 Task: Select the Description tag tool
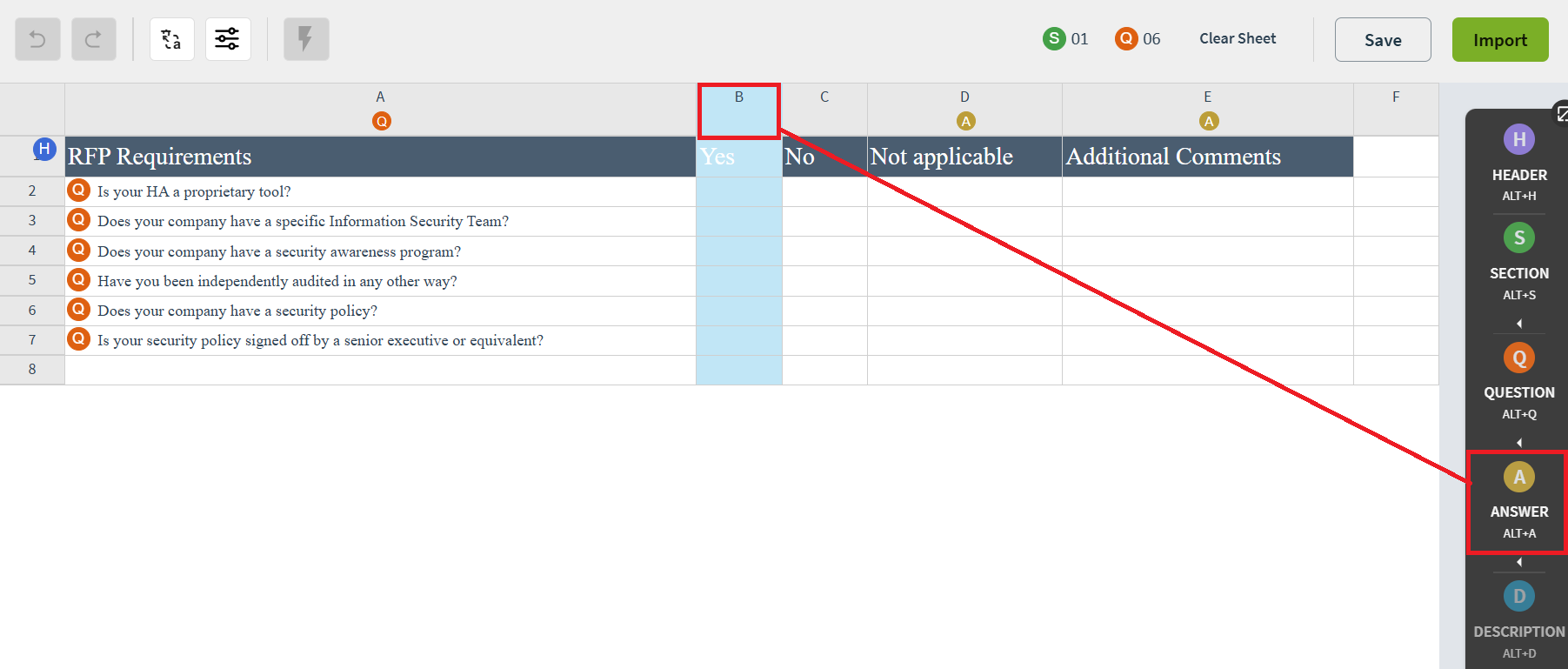1519,619
